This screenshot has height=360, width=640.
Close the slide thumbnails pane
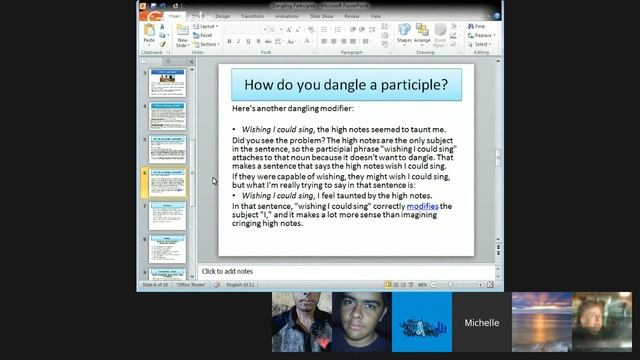(x=191, y=61)
